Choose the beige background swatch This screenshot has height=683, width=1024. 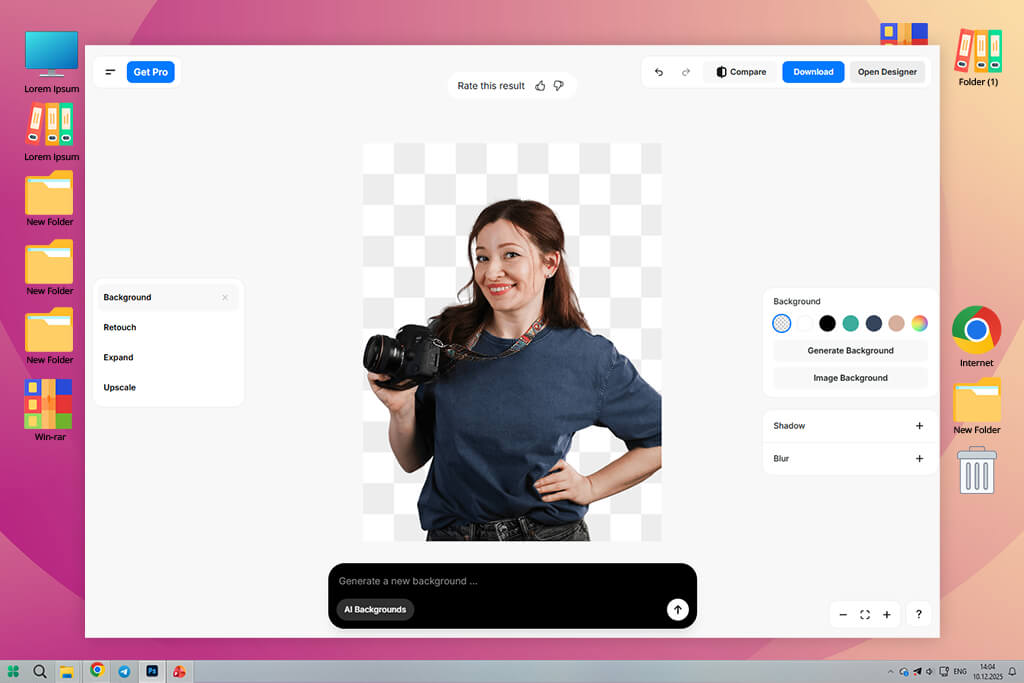click(x=897, y=323)
